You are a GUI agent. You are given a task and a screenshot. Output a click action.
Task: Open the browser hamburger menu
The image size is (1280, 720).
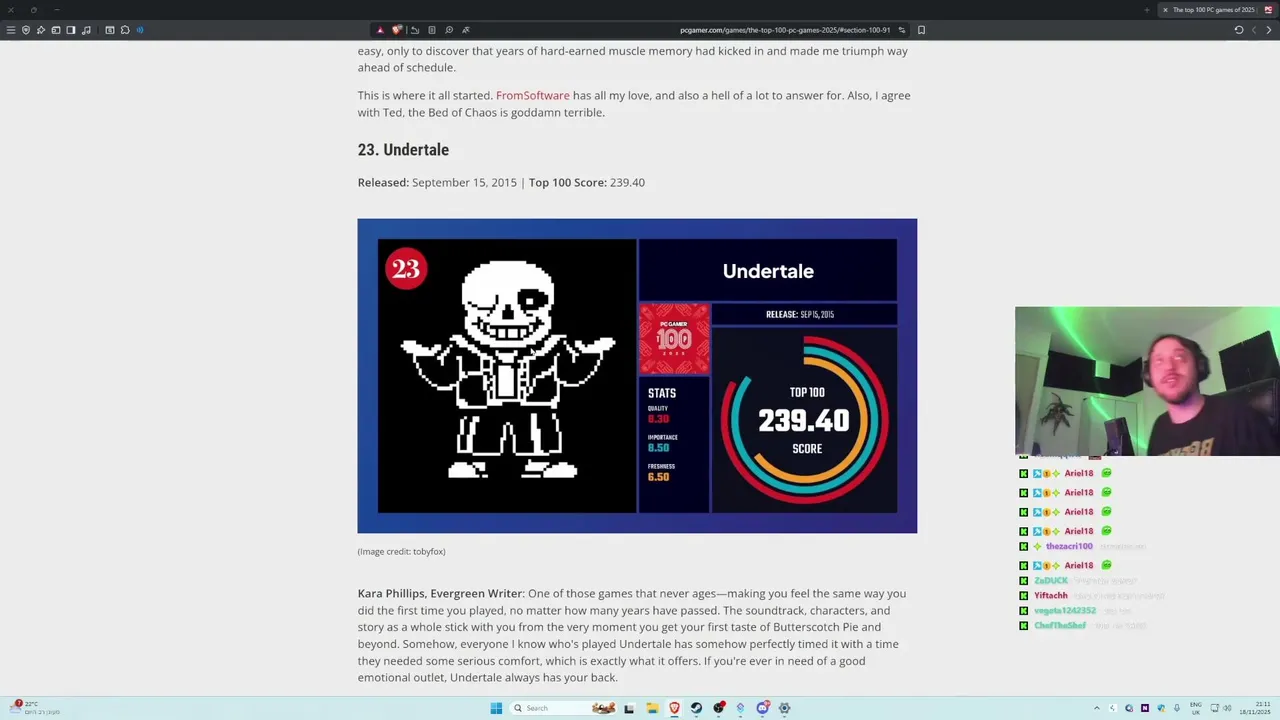[x=11, y=30]
